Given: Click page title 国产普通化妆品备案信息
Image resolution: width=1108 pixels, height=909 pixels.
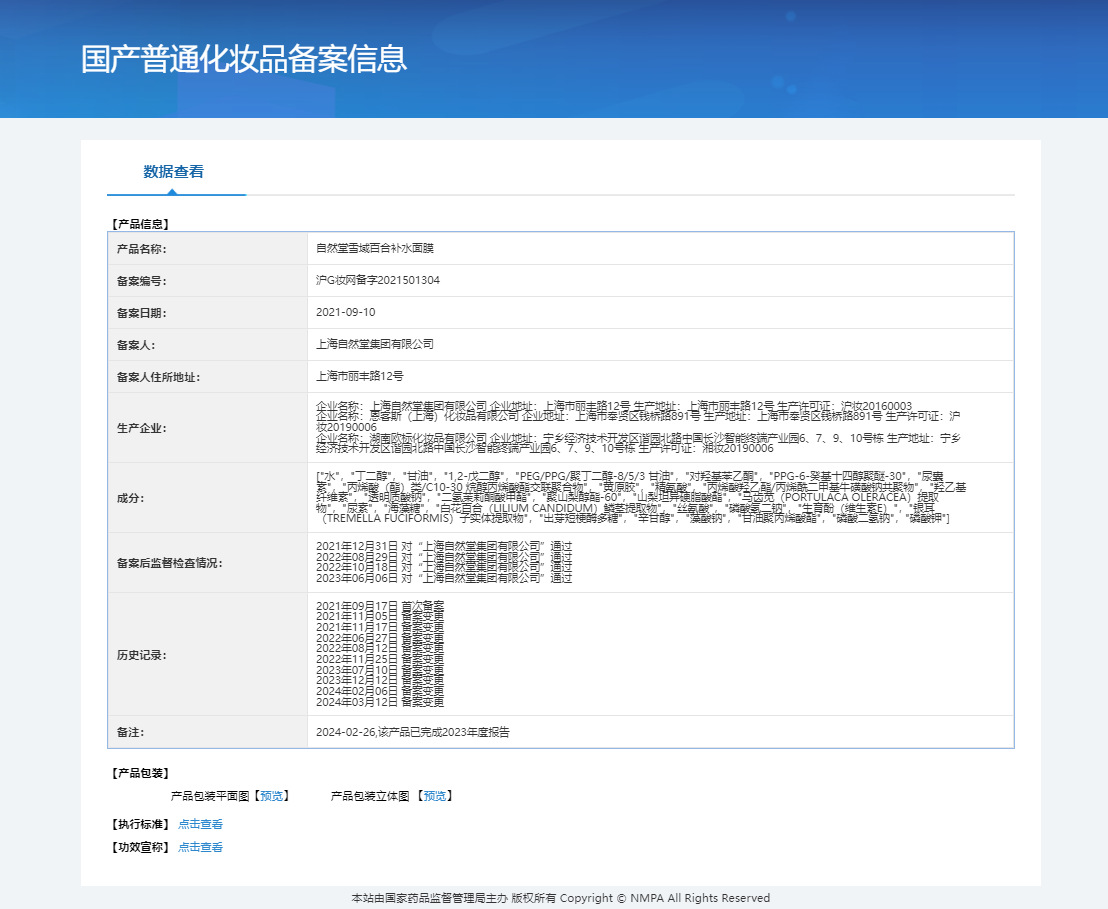Looking at the screenshot, I should tap(244, 59).
